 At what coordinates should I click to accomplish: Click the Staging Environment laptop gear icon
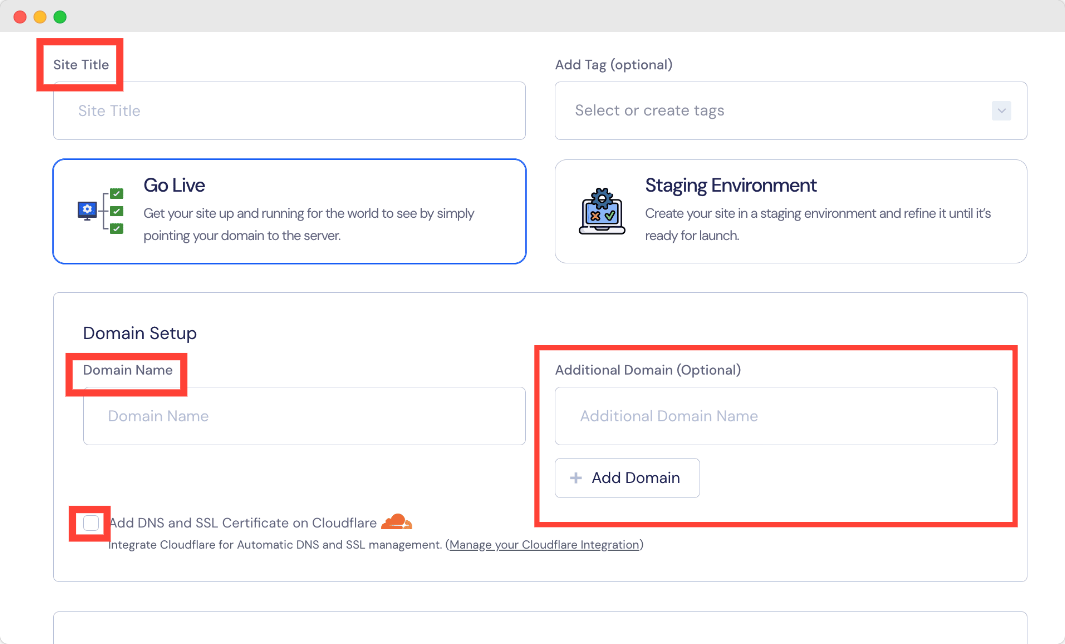(602, 211)
